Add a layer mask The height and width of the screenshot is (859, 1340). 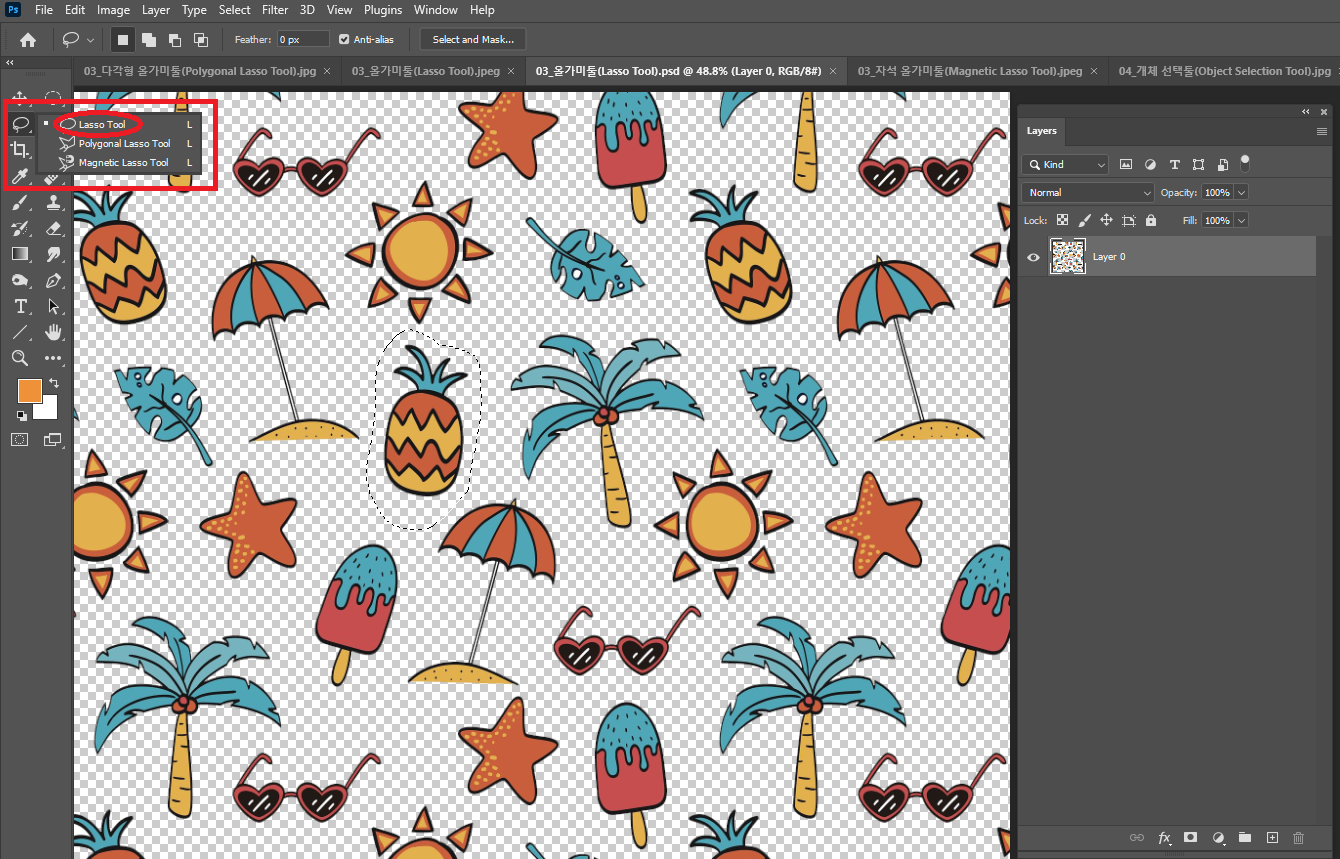point(1191,837)
